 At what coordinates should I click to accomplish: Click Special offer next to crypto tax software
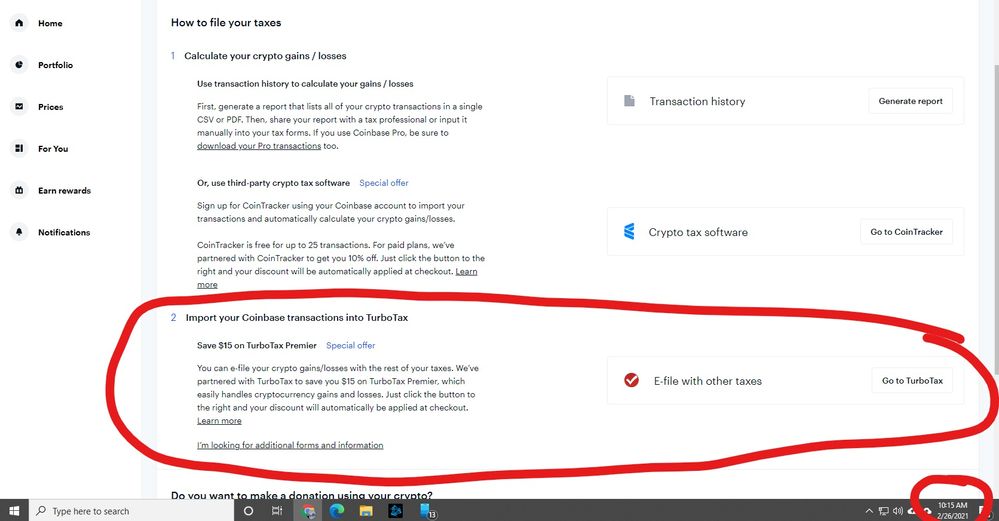(384, 183)
